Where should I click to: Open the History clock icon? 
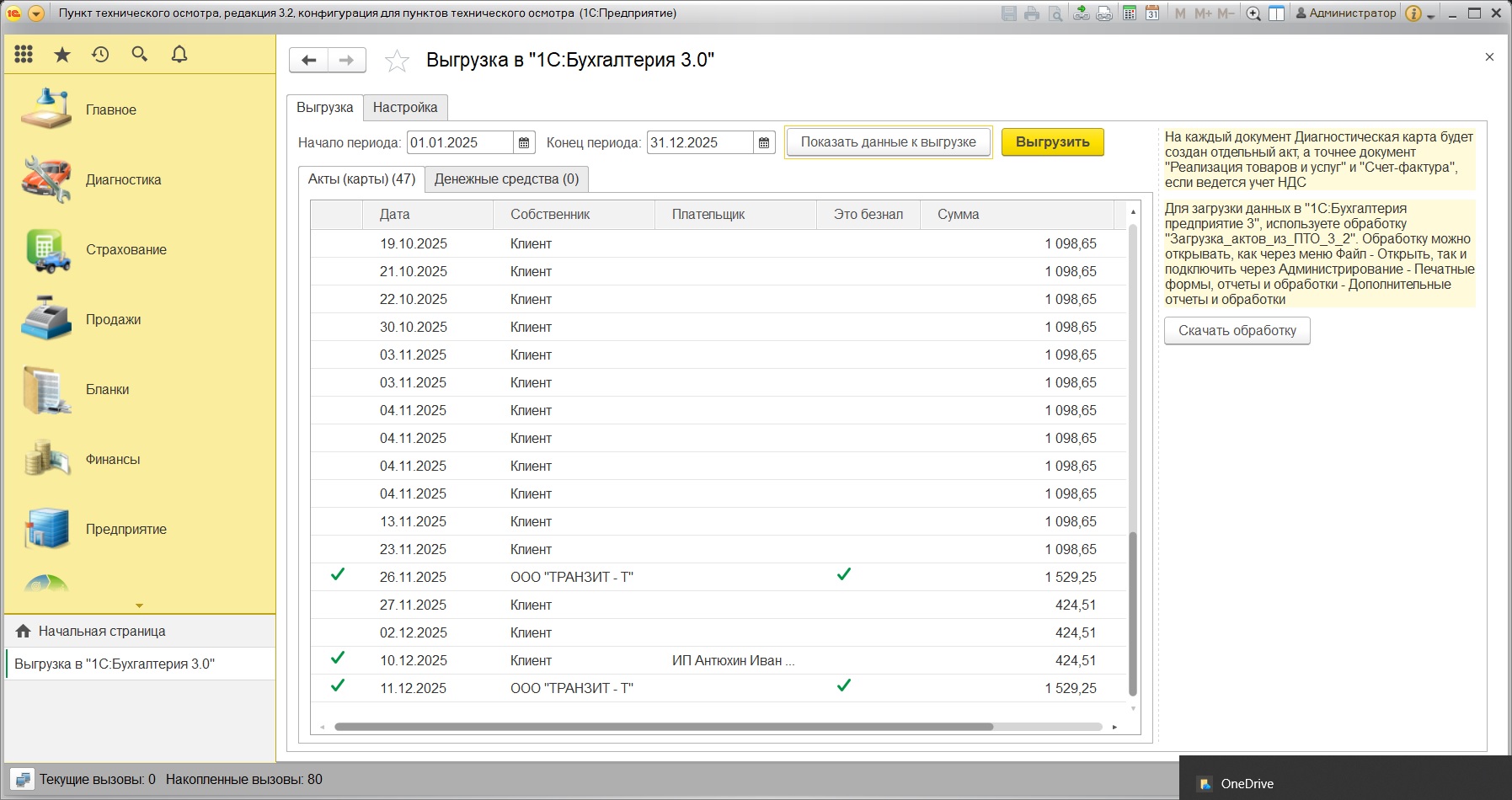(100, 55)
